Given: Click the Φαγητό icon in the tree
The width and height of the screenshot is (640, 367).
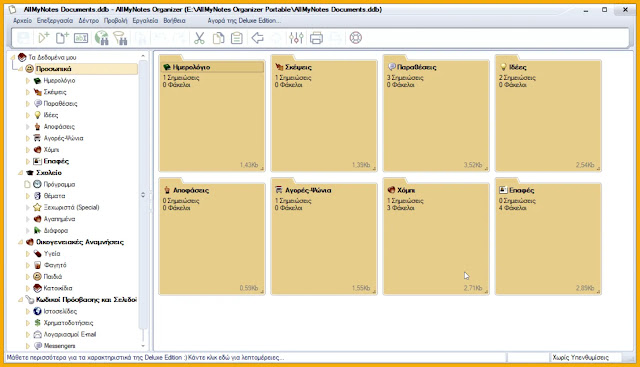Looking at the screenshot, I should (x=38, y=265).
